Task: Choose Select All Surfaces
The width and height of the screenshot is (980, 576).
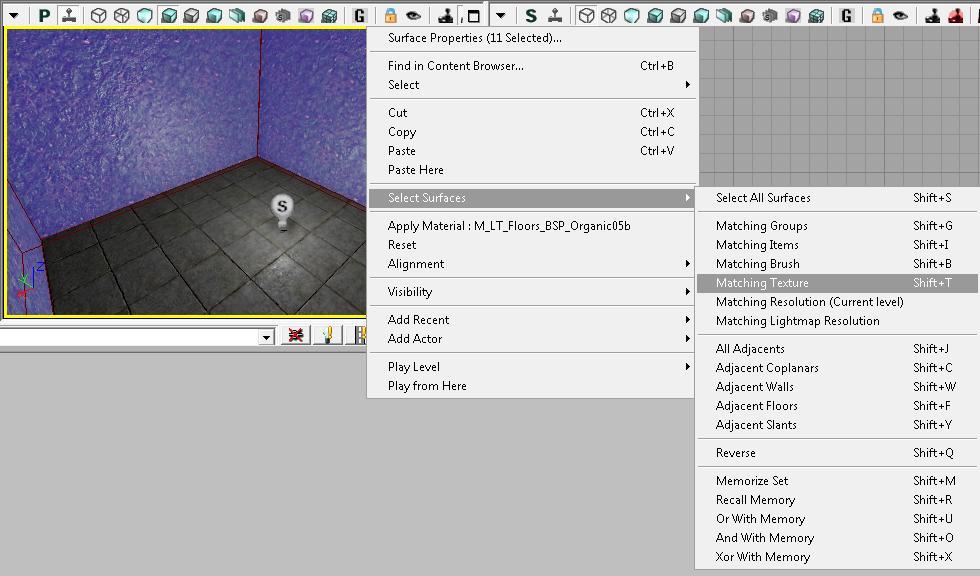Action: tap(837, 198)
